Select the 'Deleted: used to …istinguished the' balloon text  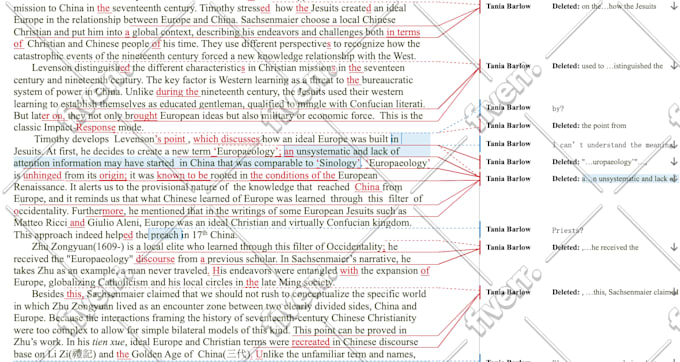(x=607, y=66)
